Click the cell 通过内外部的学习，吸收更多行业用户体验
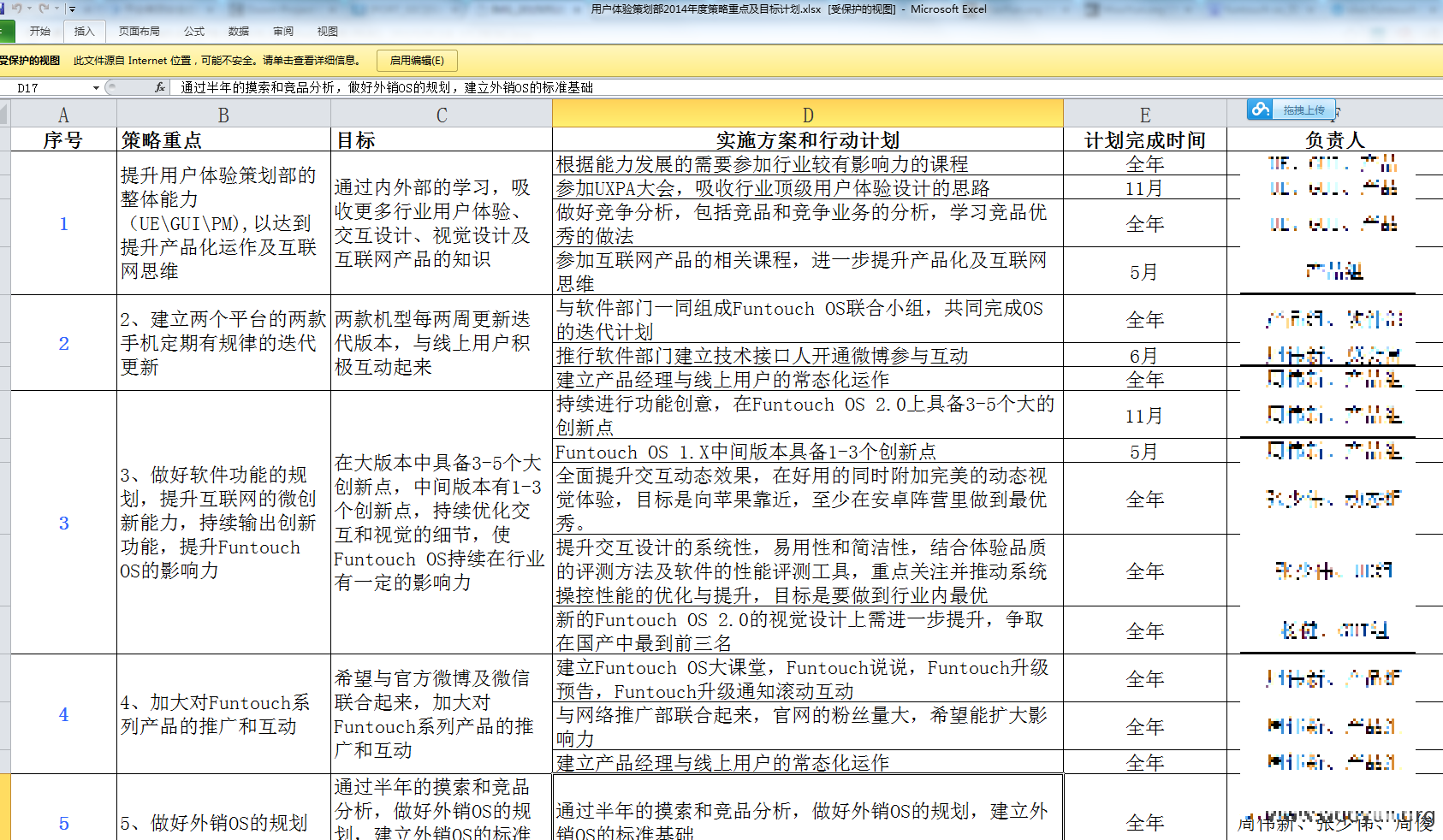This screenshot has height=840, width=1443. (x=442, y=223)
